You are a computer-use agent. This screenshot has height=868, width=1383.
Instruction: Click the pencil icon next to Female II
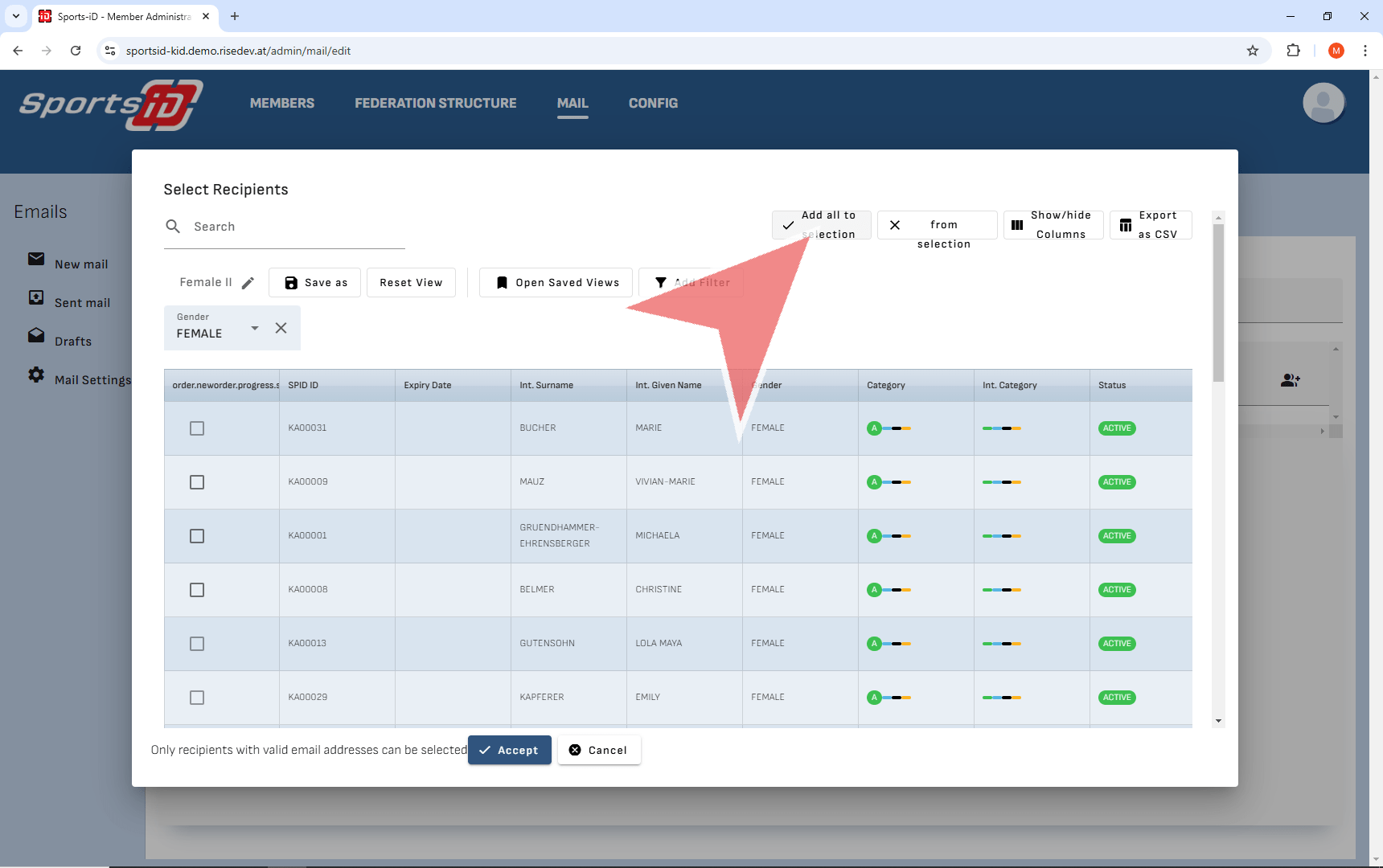[248, 283]
